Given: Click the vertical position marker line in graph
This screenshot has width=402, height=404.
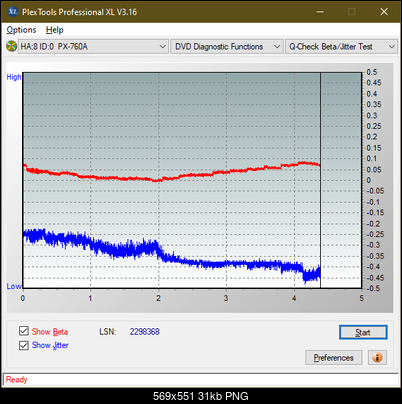Looking at the screenshot, I should (x=320, y=180).
